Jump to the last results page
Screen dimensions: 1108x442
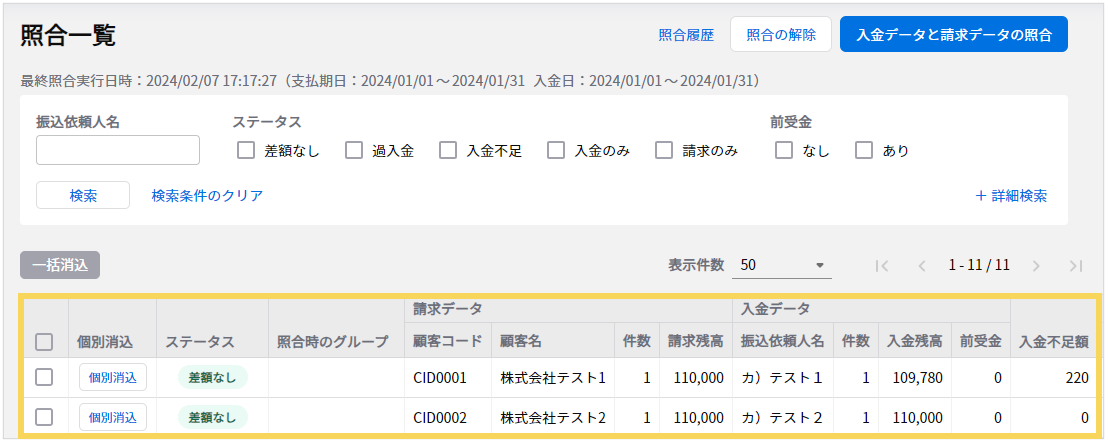pos(1076,266)
